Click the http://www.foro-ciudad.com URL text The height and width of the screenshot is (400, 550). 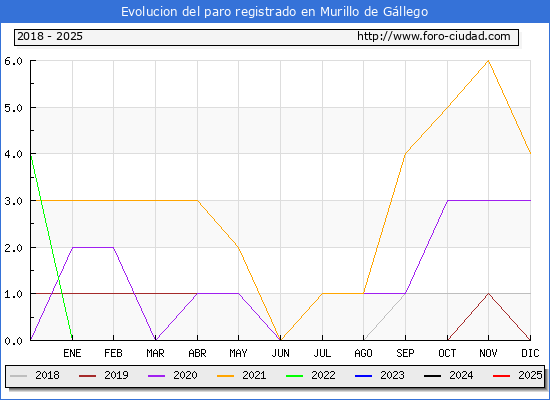click(434, 36)
